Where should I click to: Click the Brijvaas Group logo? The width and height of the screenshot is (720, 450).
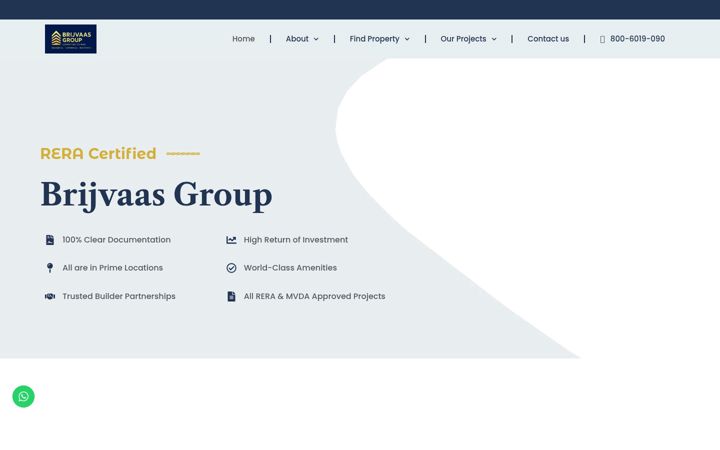click(71, 39)
